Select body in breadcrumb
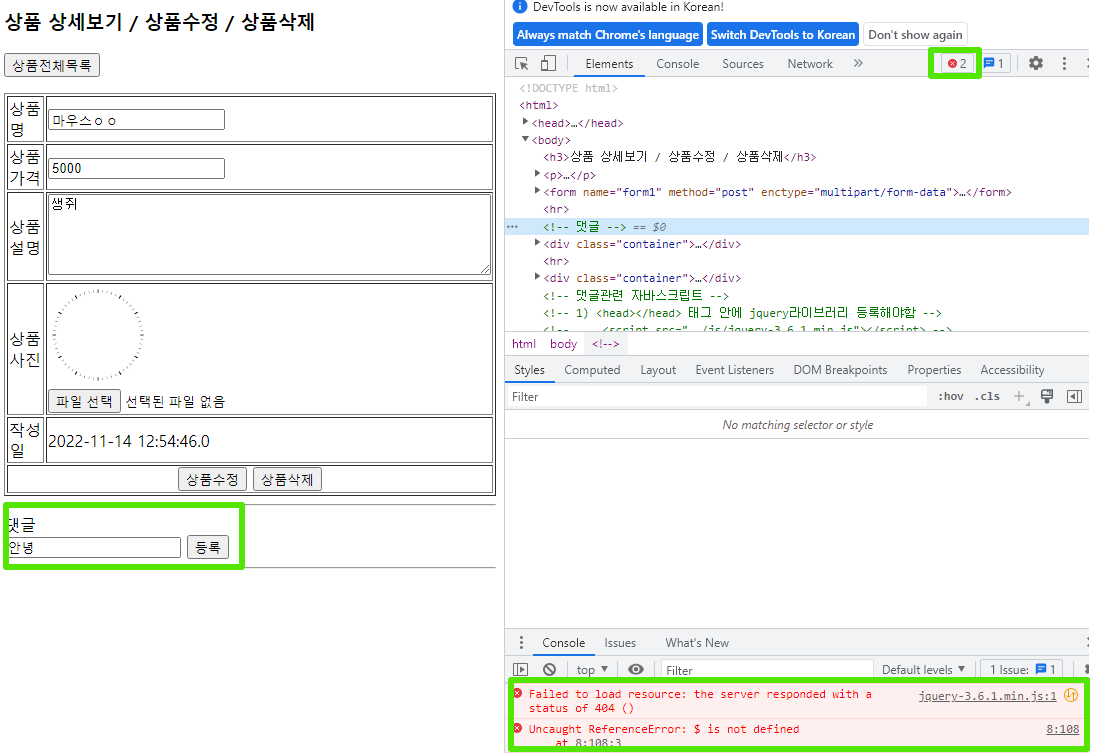 tap(563, 344)
